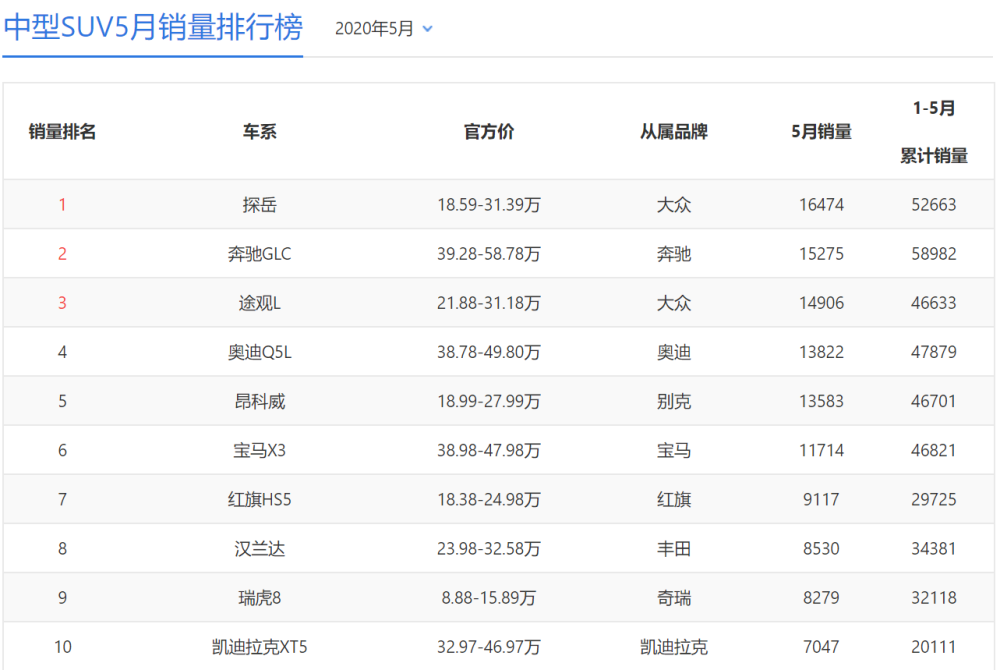
Task: Click the 车系 column header
Action: 260,132
